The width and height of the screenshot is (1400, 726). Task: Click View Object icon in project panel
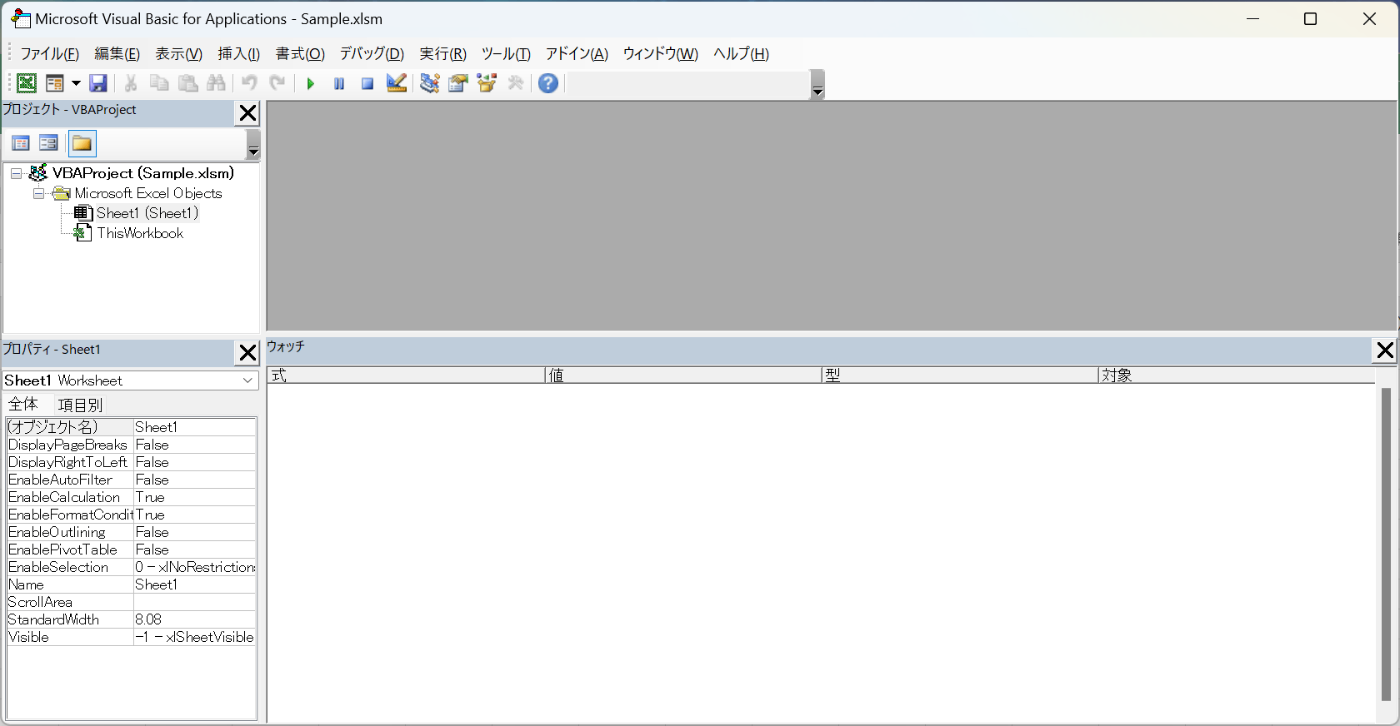[x=48, y=143]
